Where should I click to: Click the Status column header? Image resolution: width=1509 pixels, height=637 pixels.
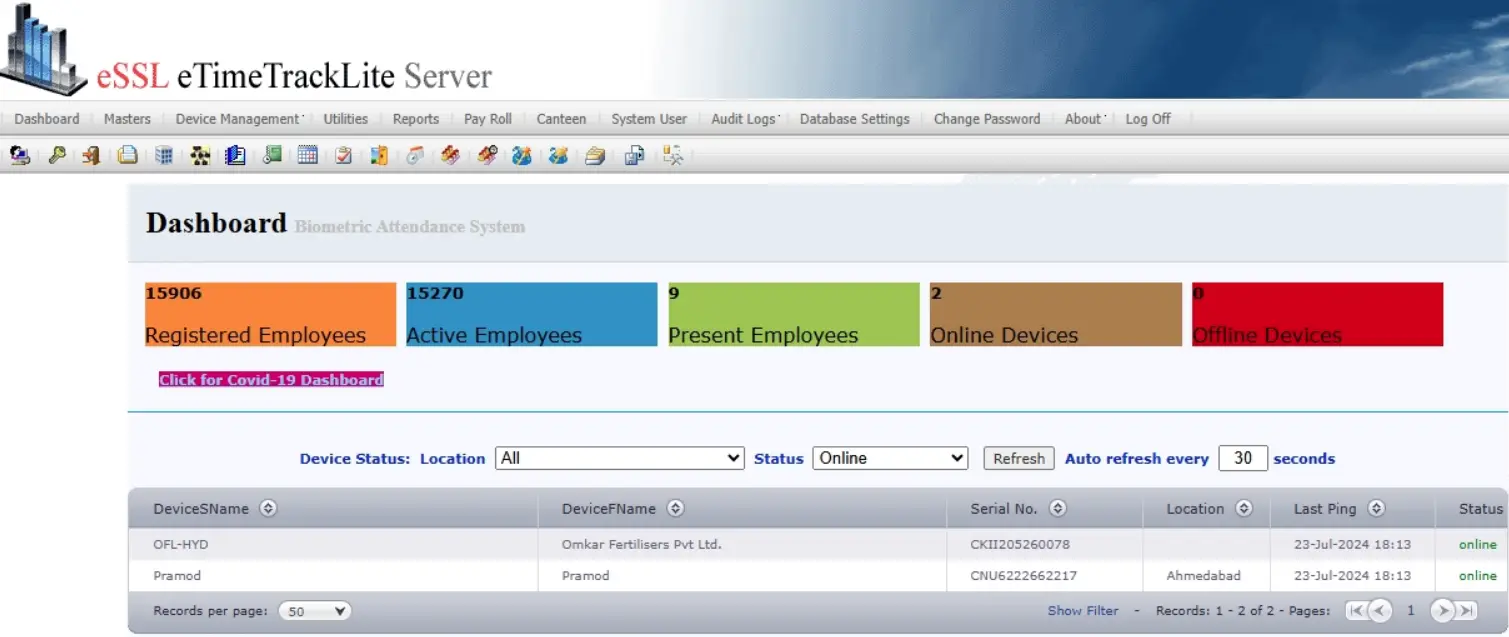pos(1480,508)
